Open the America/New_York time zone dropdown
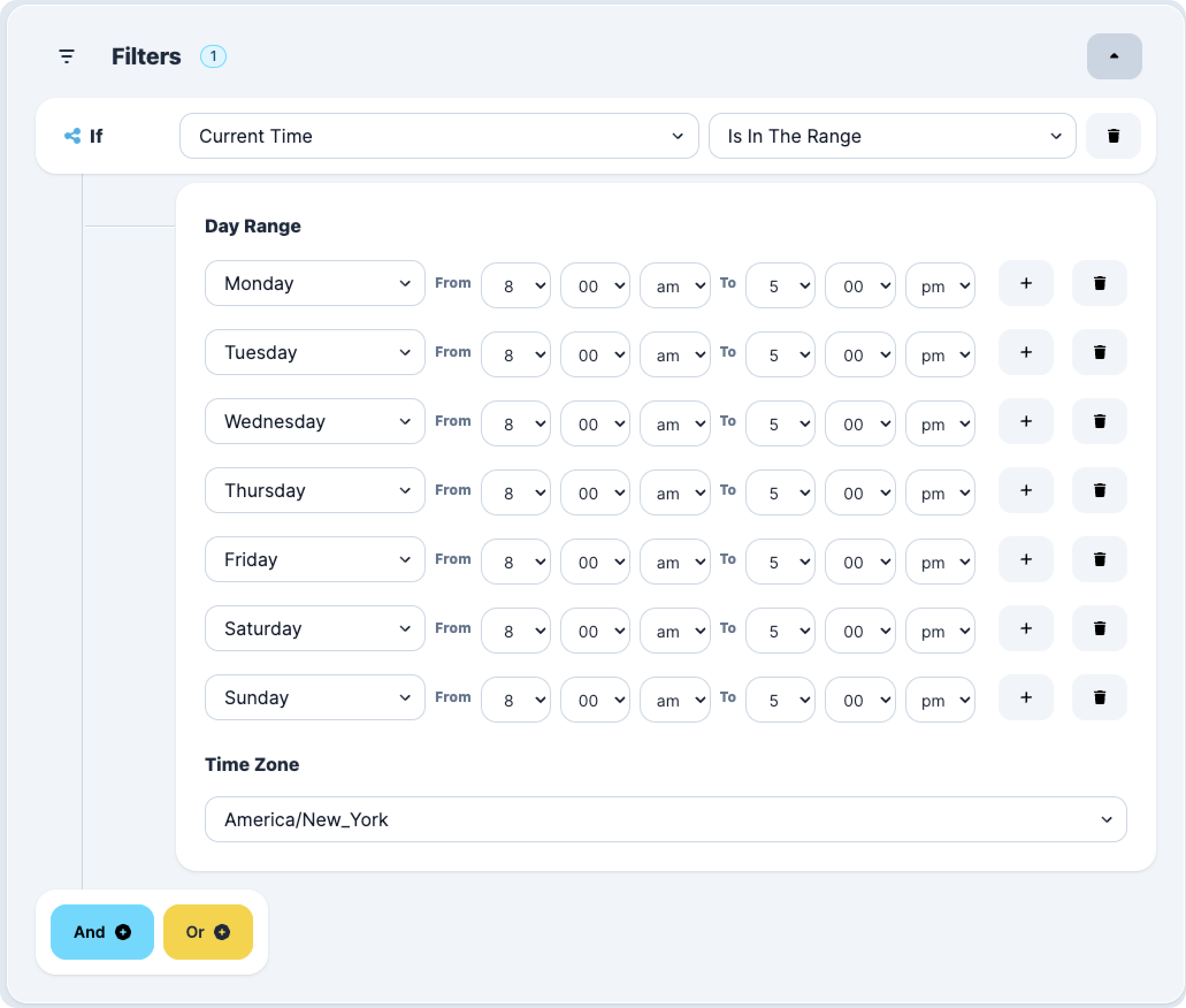Screen dimensions: 1186x1008 click(x=666, y=819)
